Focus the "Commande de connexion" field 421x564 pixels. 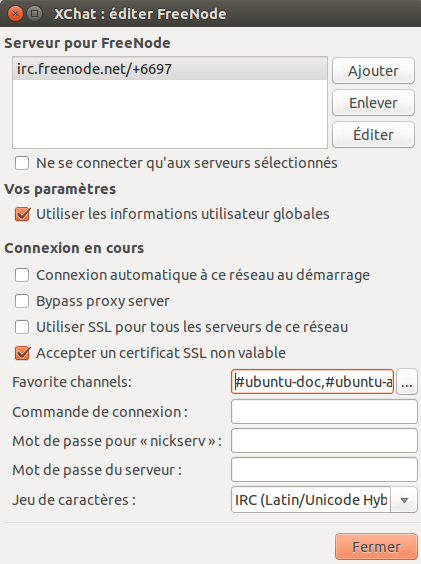[324, 412]
